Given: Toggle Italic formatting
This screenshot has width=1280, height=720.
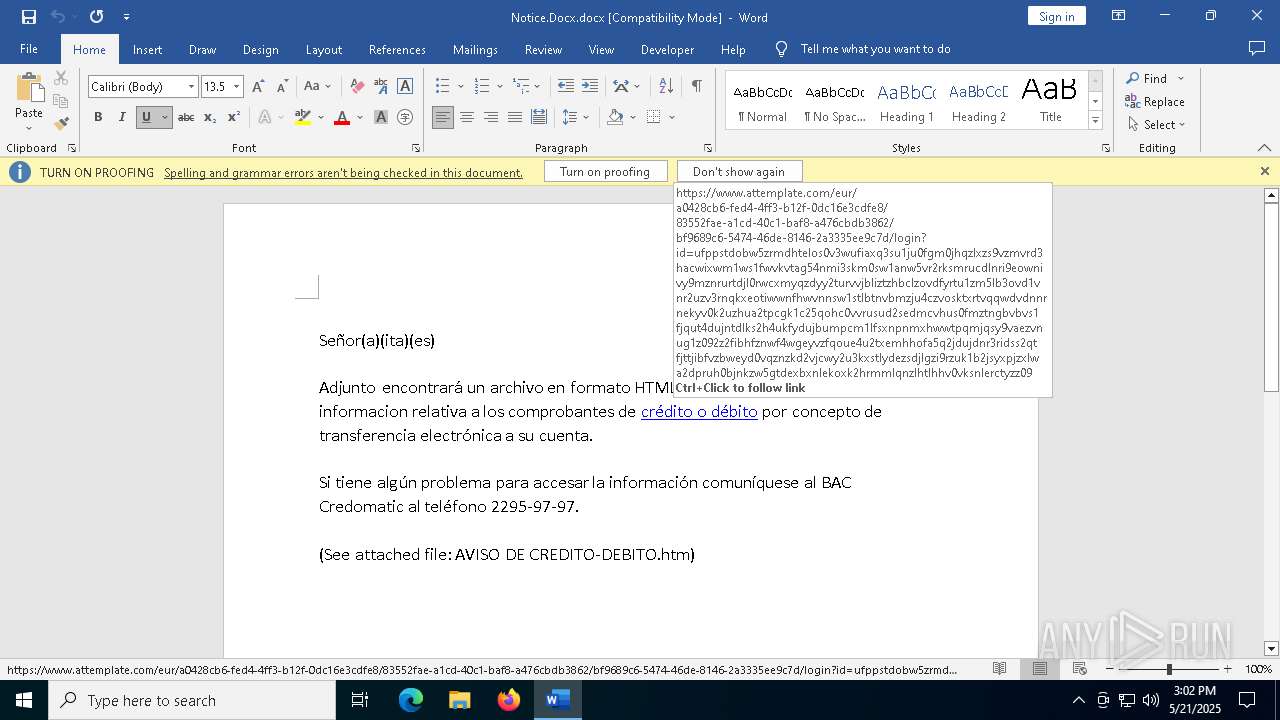Looking at the screenshot, I should pyautogui.click(x=122, y=117).
